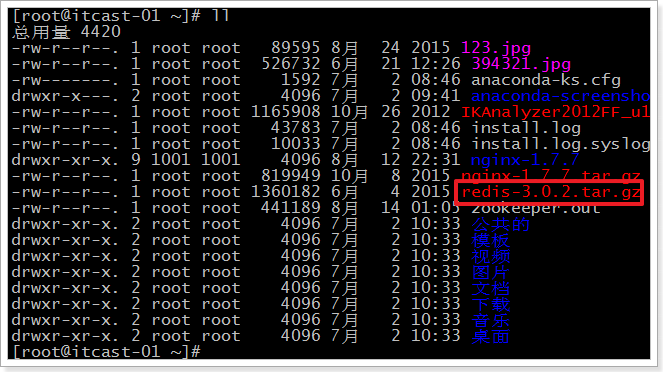Click the 总用量 4420 total line

tap(66, 32)
